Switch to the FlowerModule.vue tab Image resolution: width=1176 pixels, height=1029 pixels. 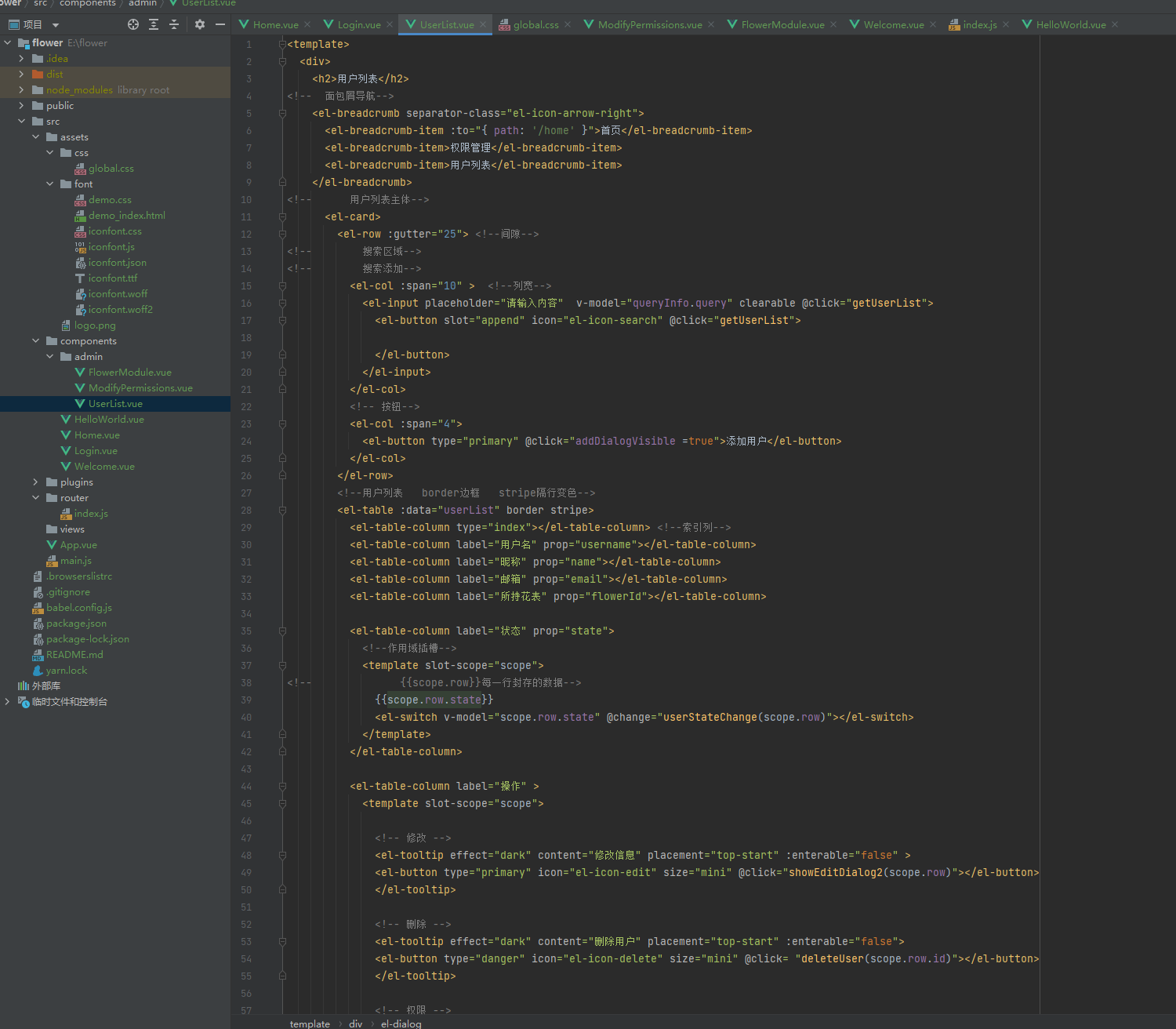pos(782,24)
